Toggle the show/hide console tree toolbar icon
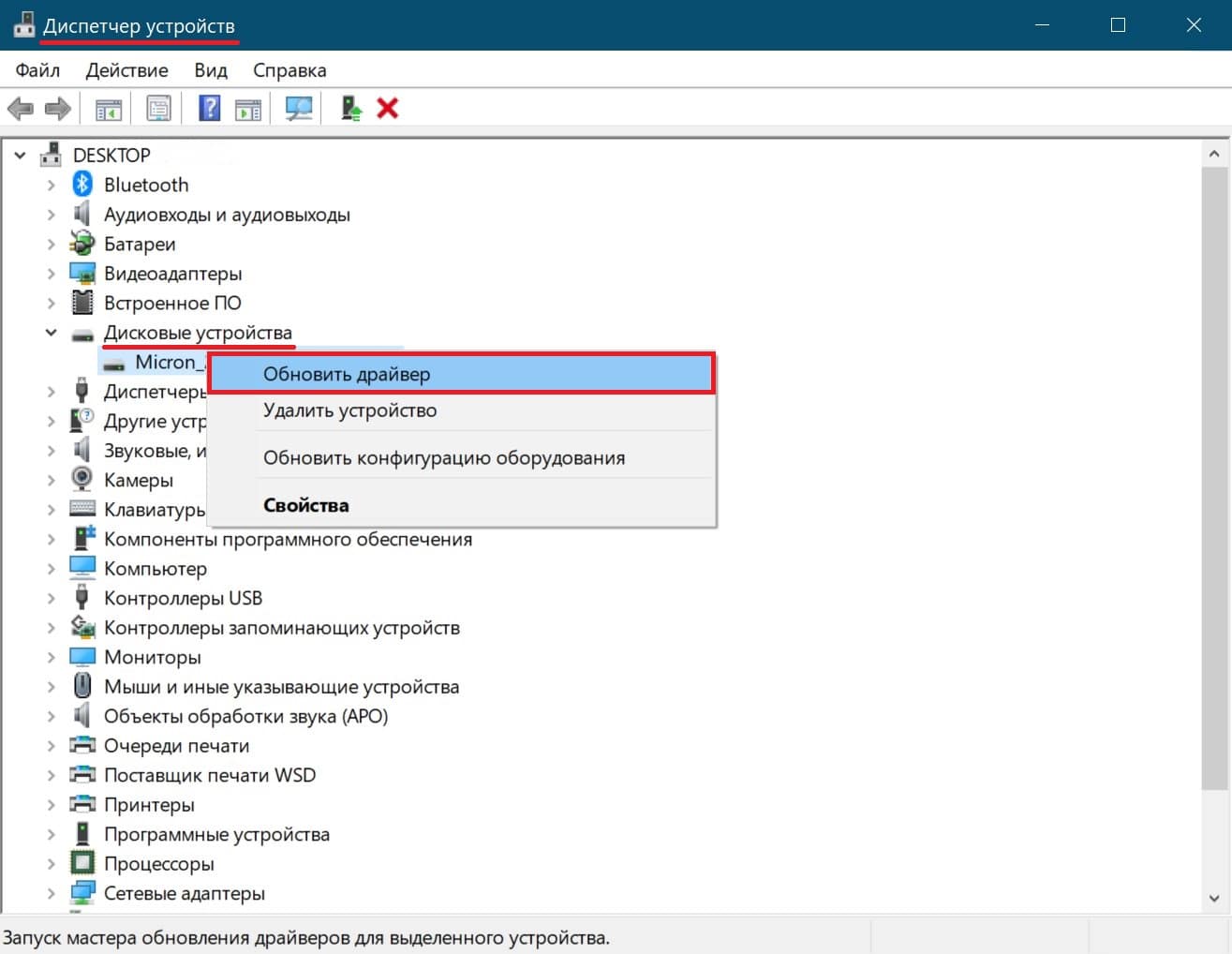 (x=109, y=109)
